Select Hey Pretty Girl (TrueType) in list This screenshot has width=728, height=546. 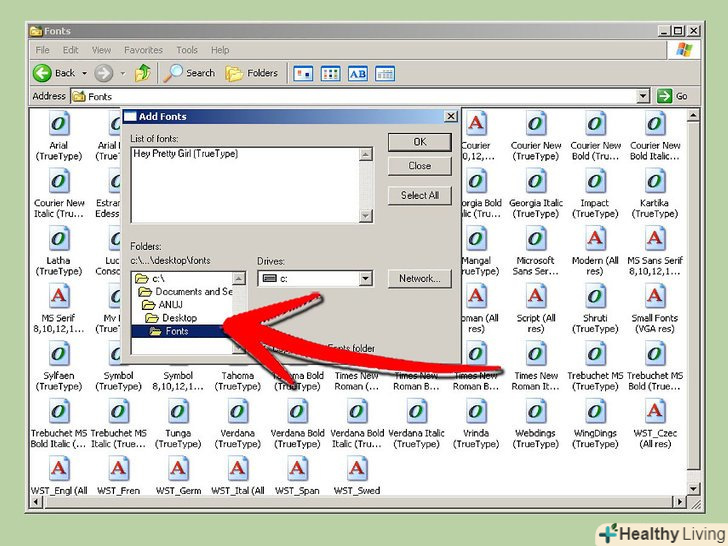(186, 154)
